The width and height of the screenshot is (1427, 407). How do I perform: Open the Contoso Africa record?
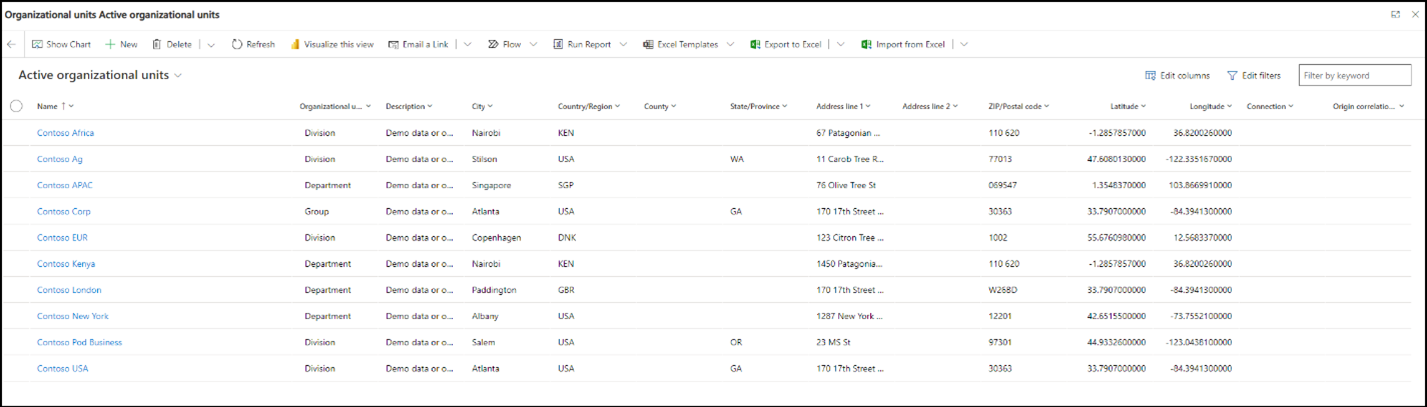pos(65,133)
